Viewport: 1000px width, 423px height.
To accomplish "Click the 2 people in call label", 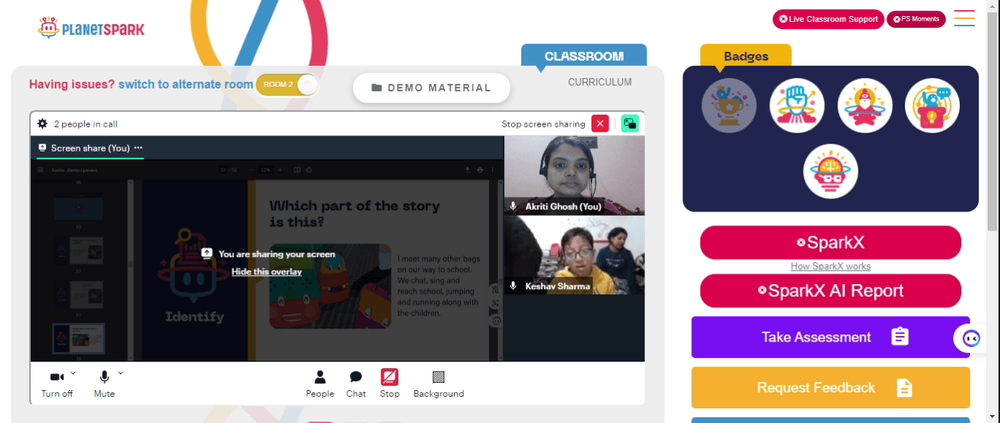I will click(x=85, y=124).
